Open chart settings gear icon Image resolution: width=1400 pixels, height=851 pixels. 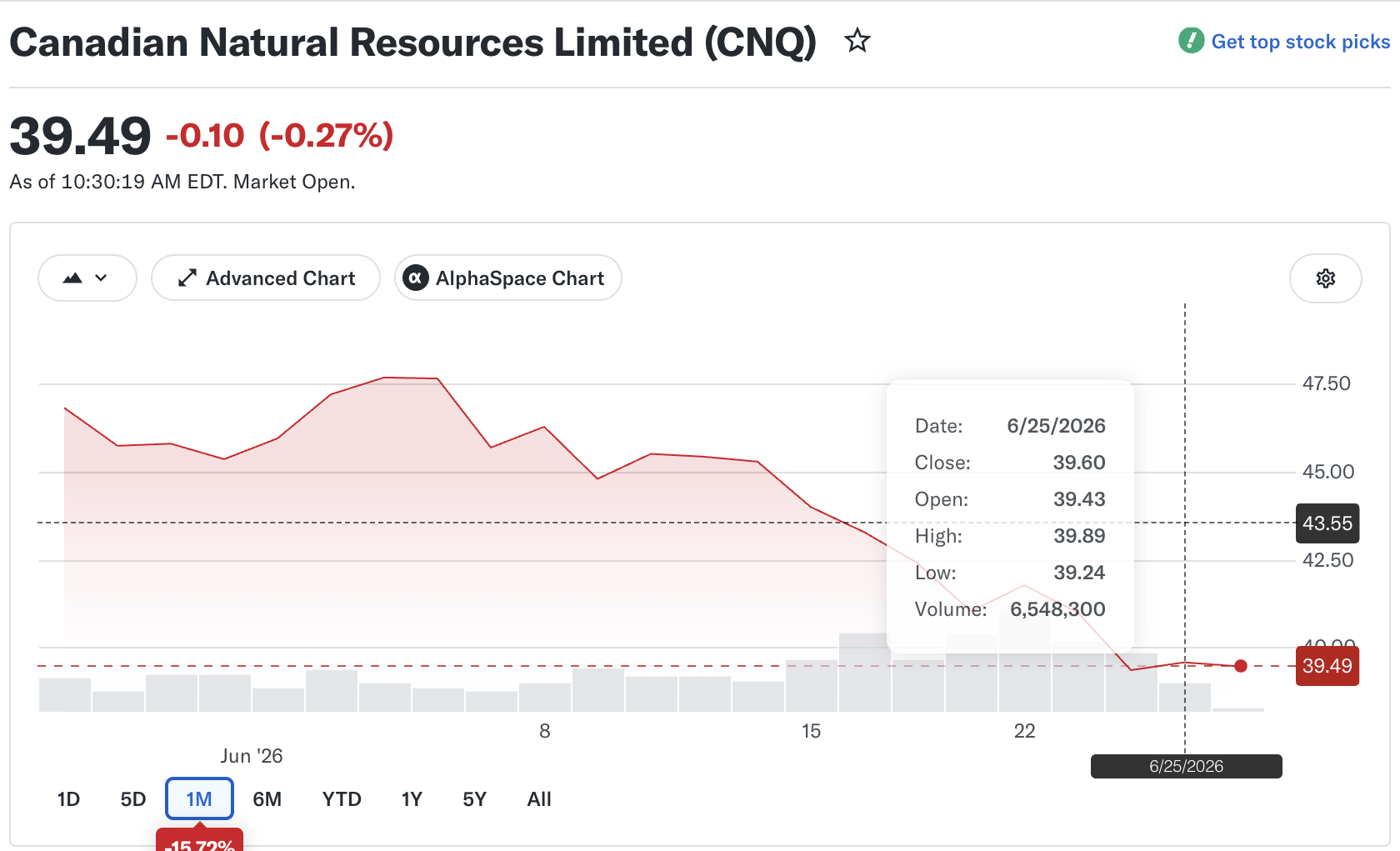(1325, 278)
